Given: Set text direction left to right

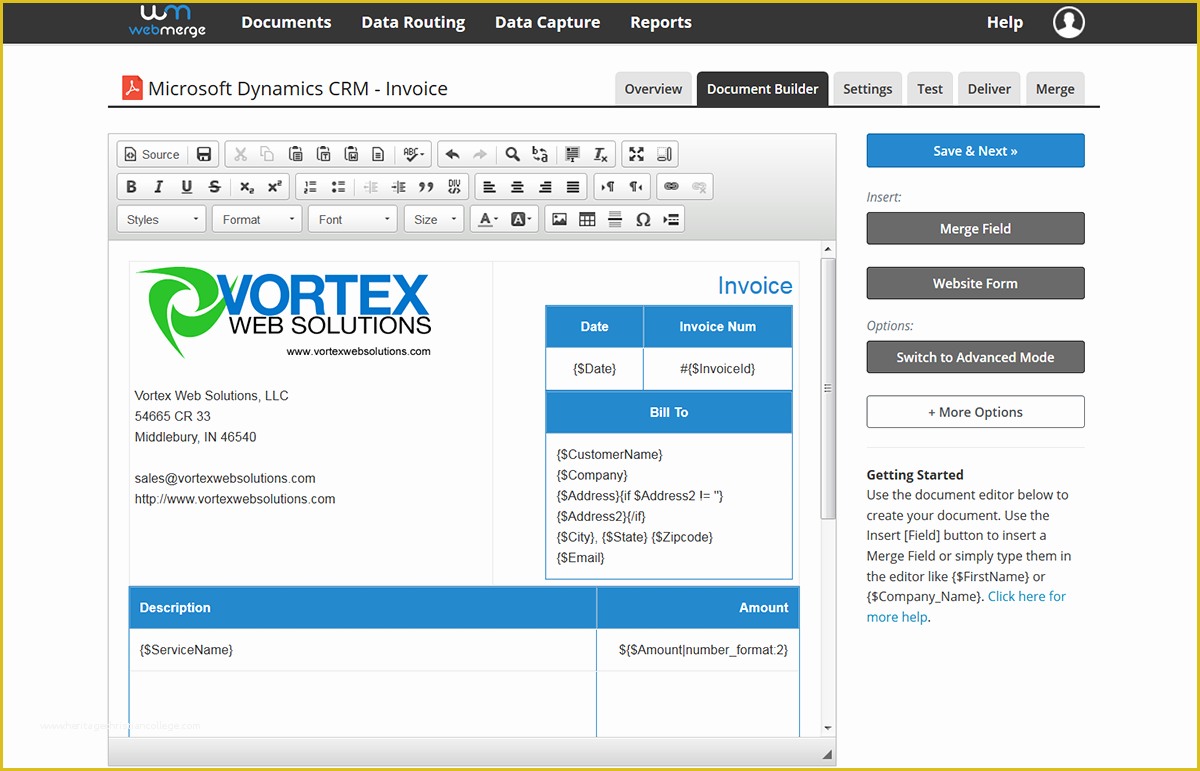Looking at the screenshot, I should pyautogui.click(x=608, y=187).
